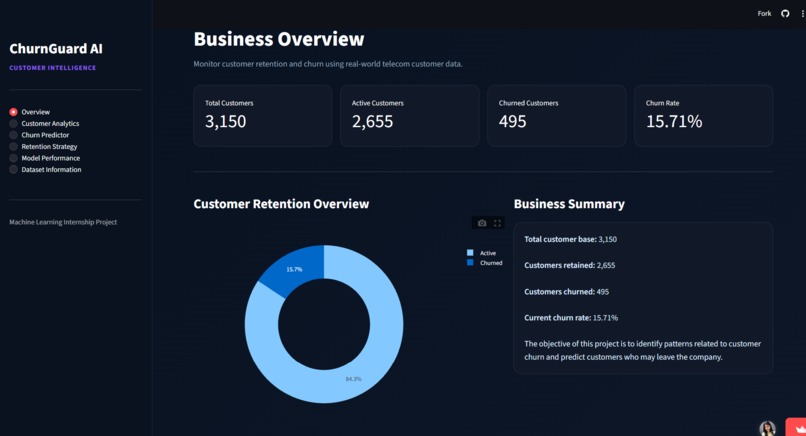Click the Total customer base: 3,150 line

(571, 239)
